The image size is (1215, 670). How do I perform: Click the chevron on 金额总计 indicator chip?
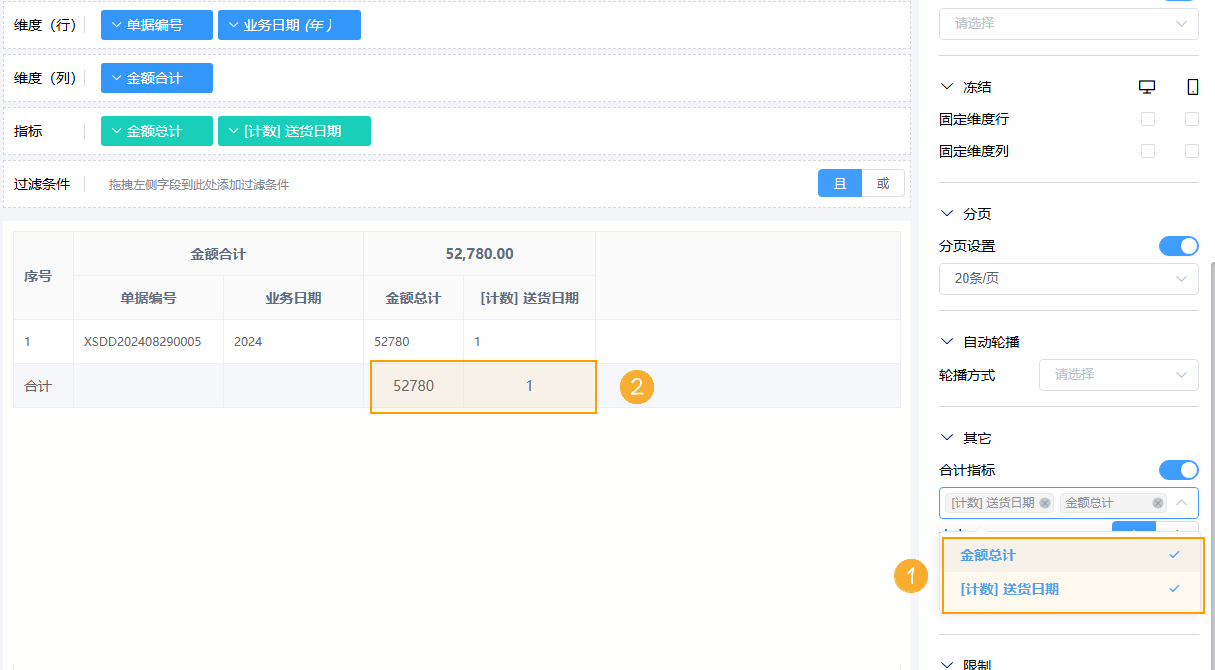(x=117, y=131)
